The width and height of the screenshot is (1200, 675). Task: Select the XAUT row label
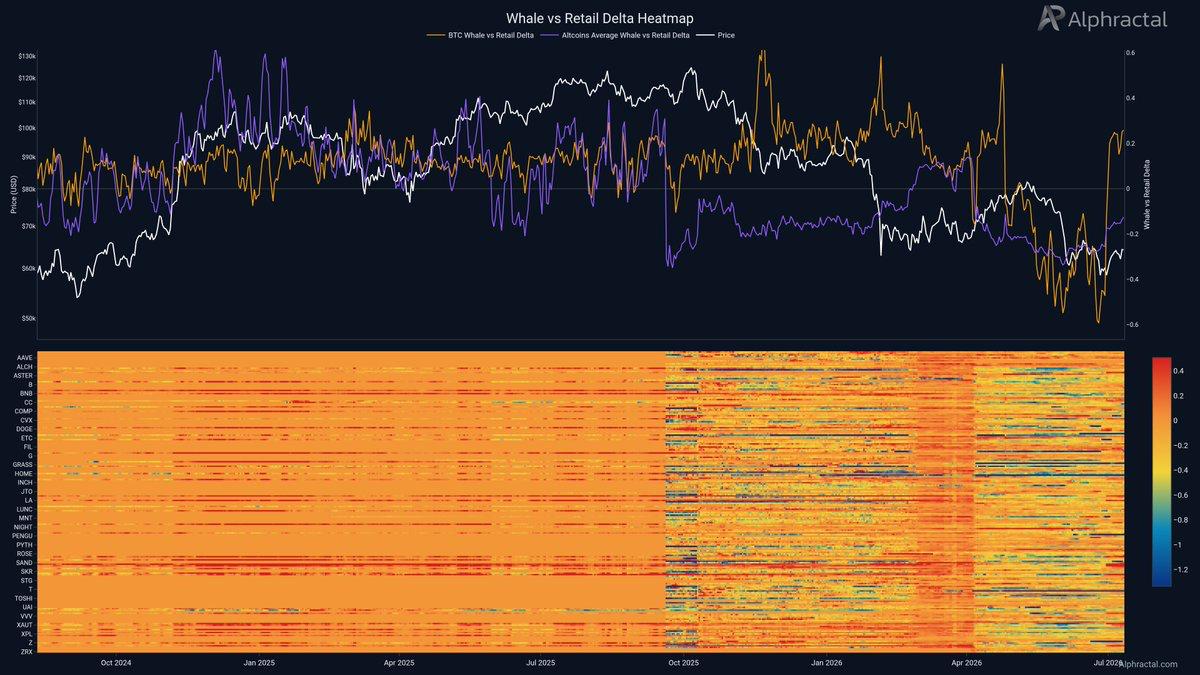coord(24,625)
